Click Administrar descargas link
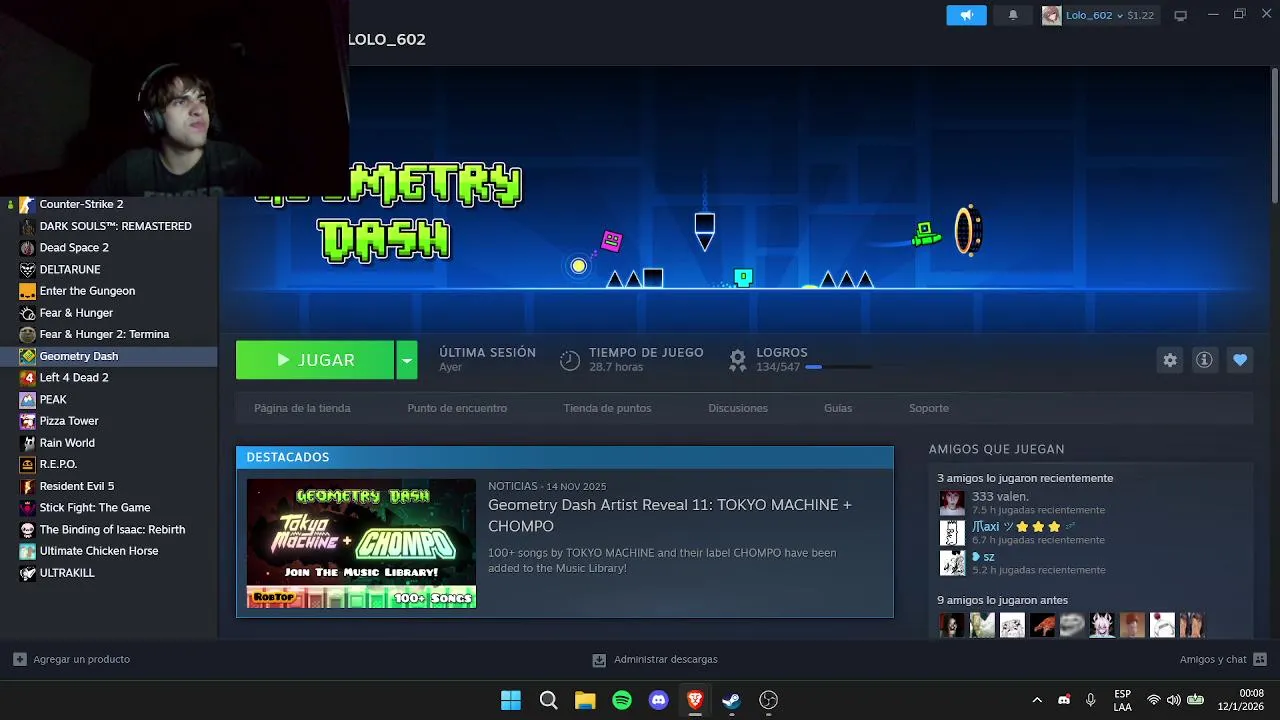 (666, 659)
